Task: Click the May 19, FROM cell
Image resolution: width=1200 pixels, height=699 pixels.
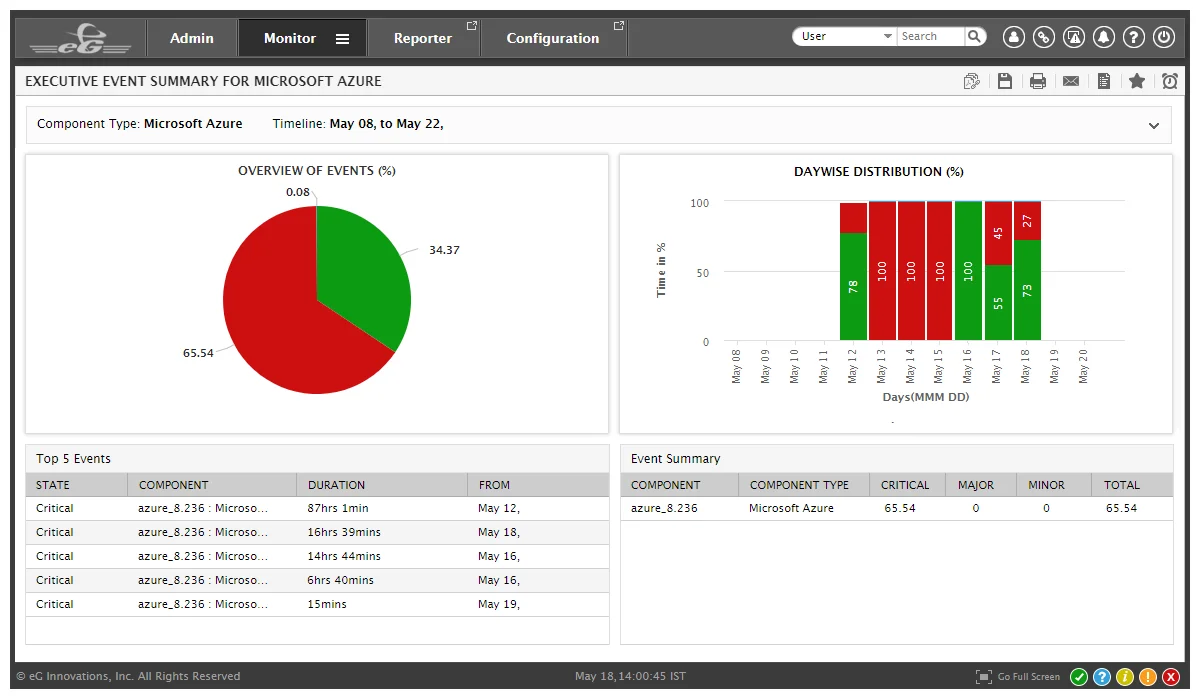Action: (x=499, y=604)
